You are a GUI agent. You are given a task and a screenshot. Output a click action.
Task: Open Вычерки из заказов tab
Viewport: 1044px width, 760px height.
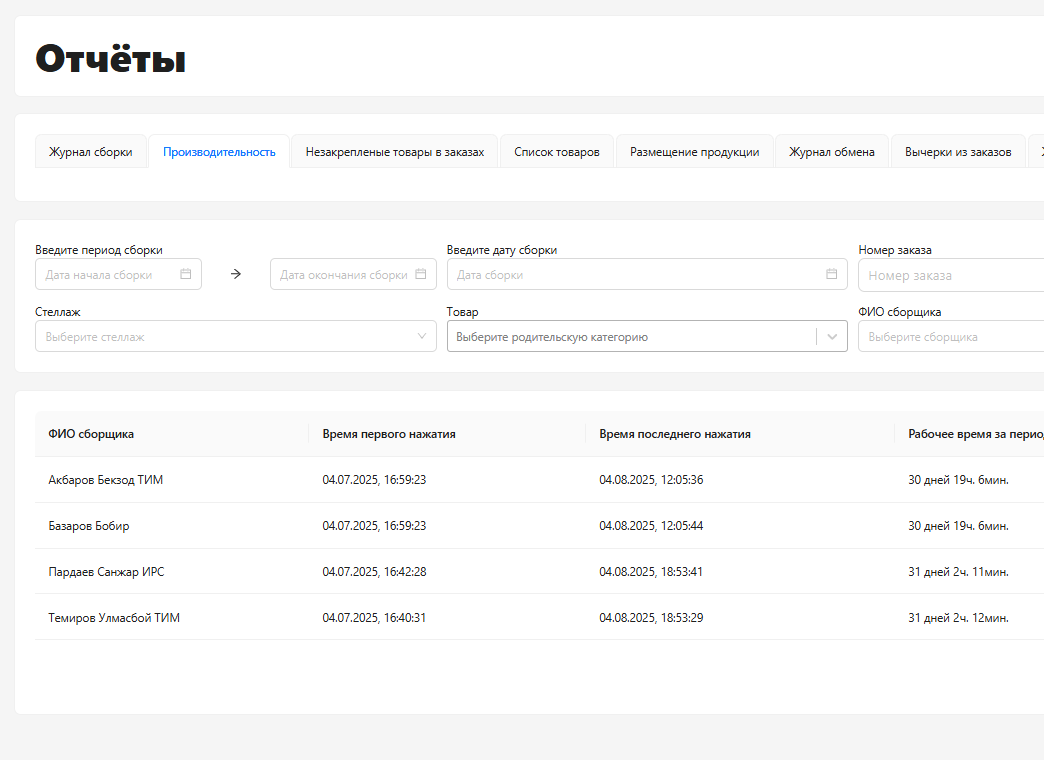click(958, 152)
